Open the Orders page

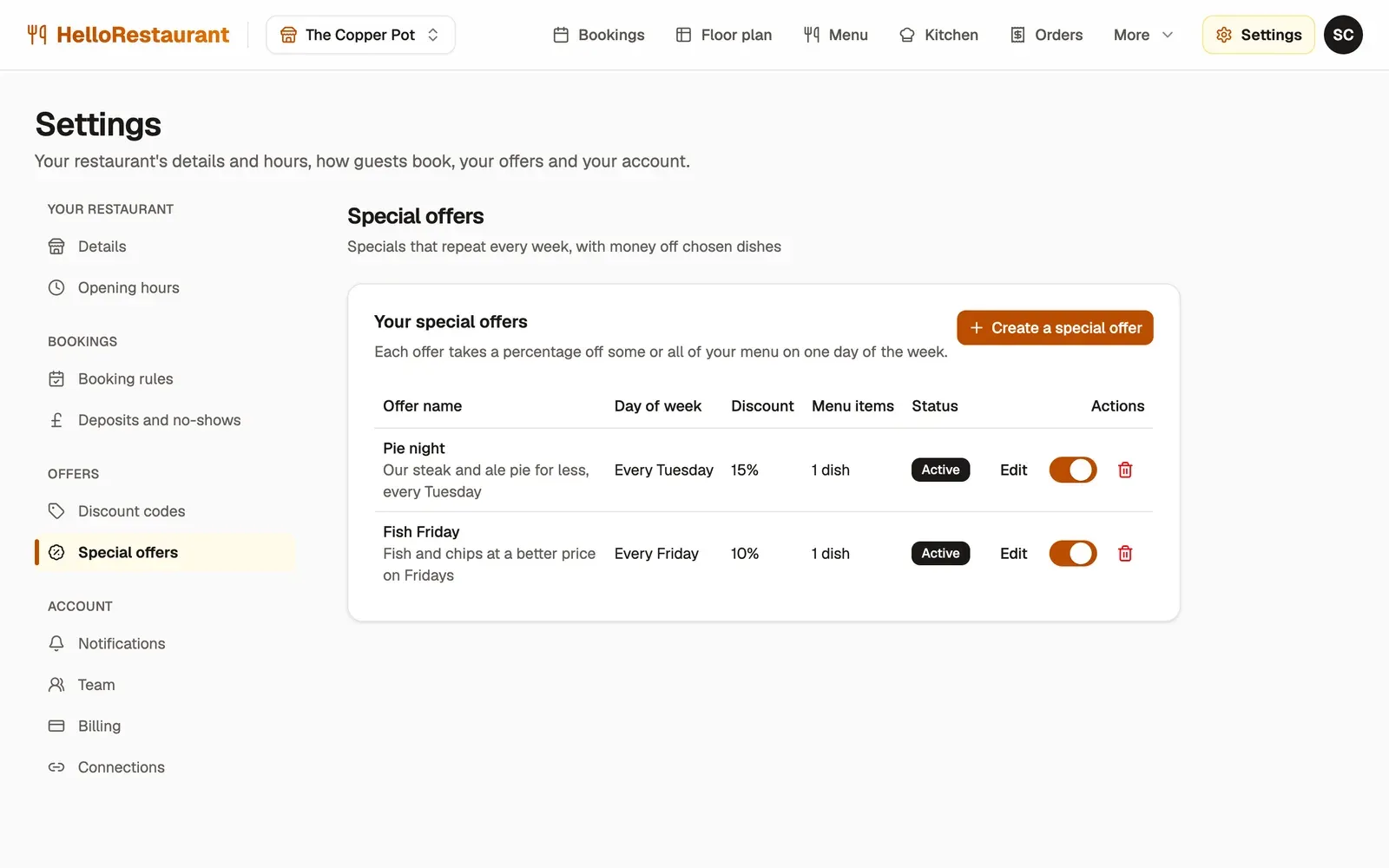1046,35
